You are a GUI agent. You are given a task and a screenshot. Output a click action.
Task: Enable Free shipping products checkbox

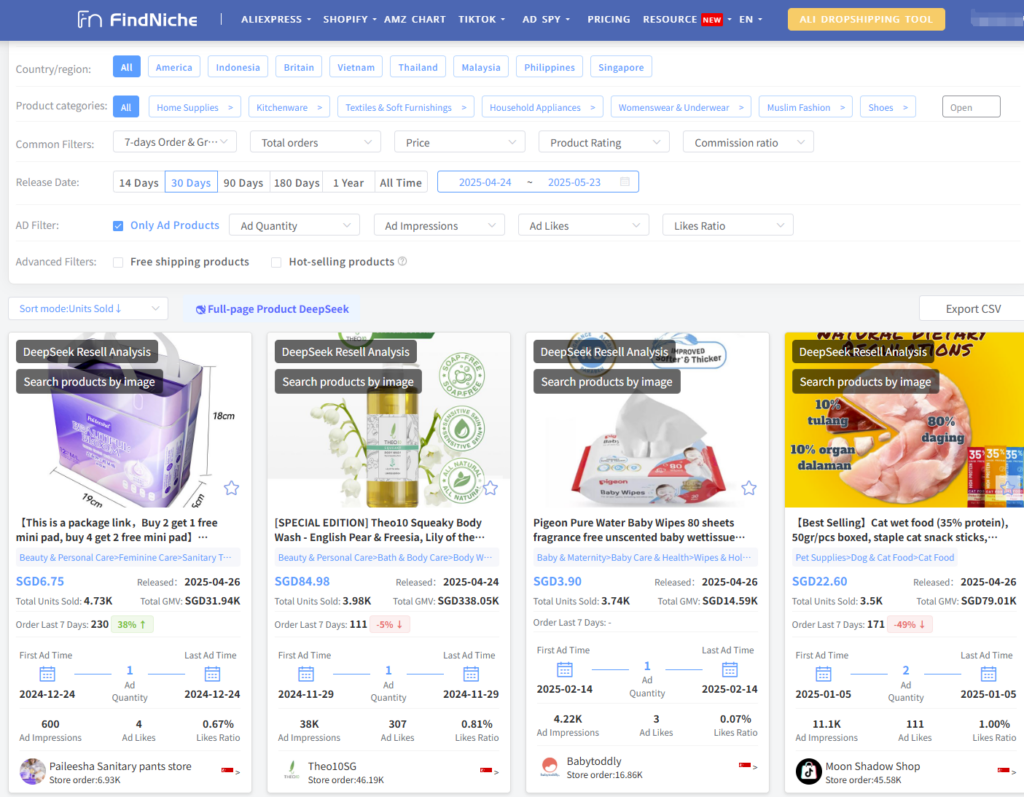118,262
